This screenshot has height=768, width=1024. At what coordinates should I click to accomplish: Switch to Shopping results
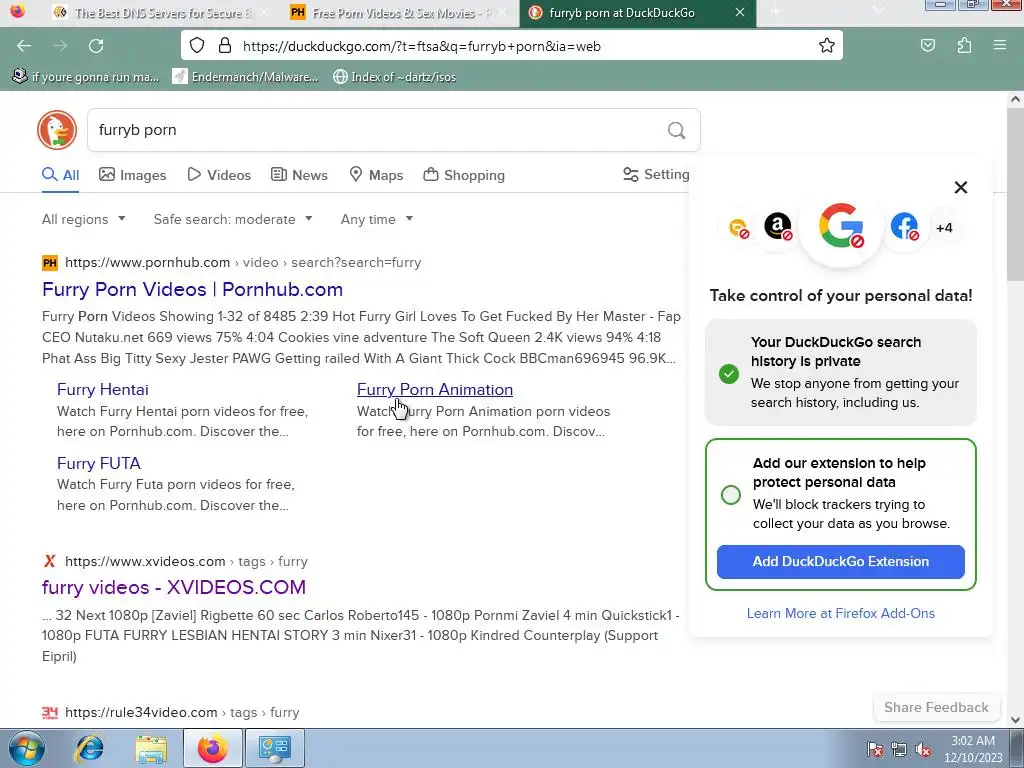(464, 175)
